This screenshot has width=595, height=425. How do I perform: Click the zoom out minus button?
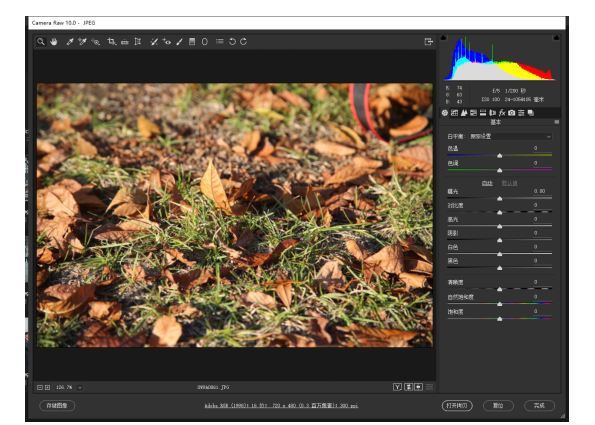(x=40, y=387)
